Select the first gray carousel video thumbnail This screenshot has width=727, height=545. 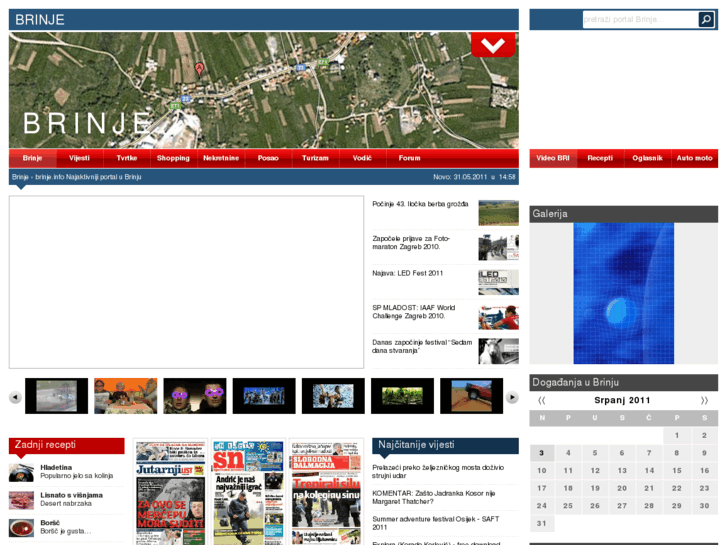click(x=57, y=396)
